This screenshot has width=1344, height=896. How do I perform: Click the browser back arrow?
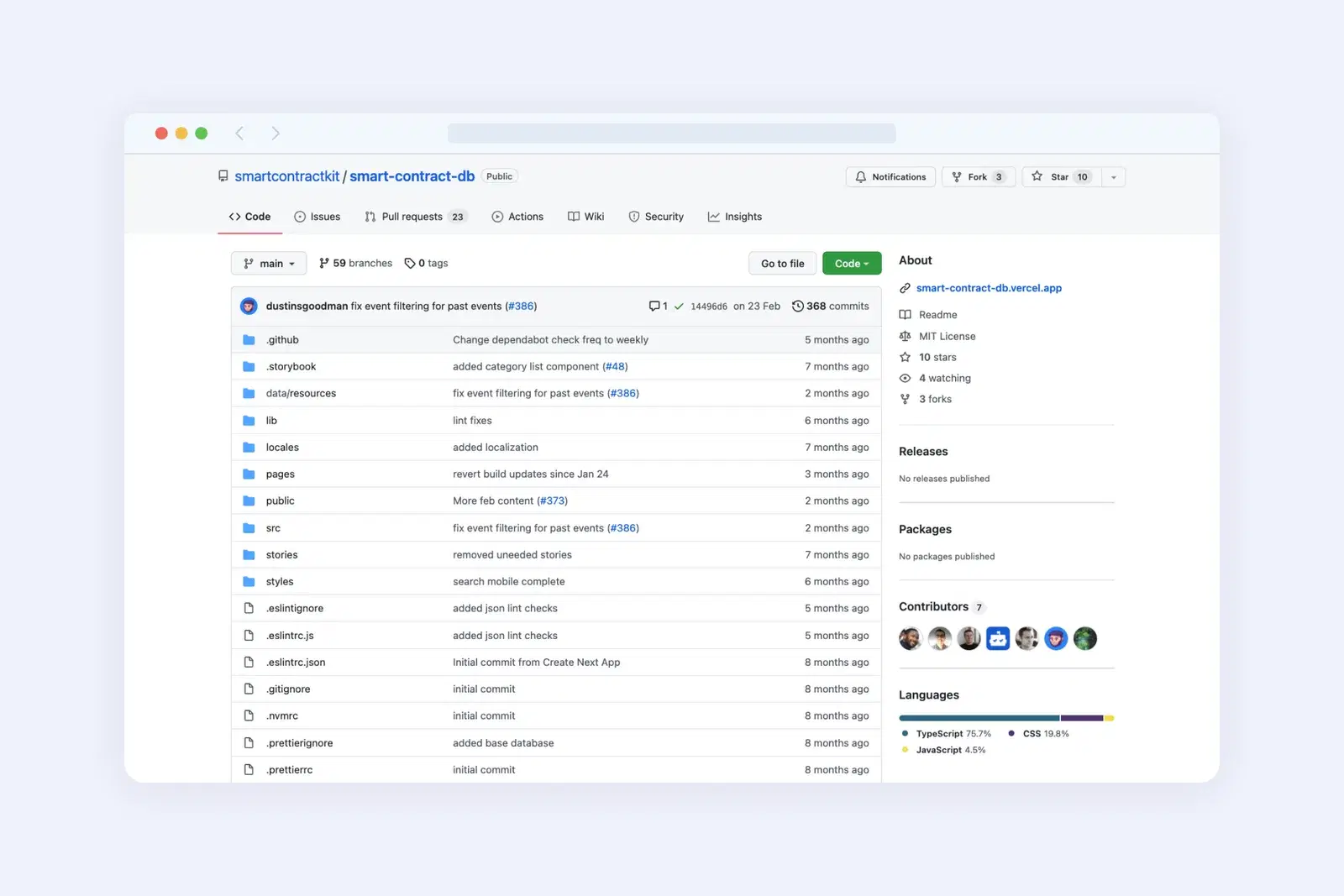click(x=239, y=134)
